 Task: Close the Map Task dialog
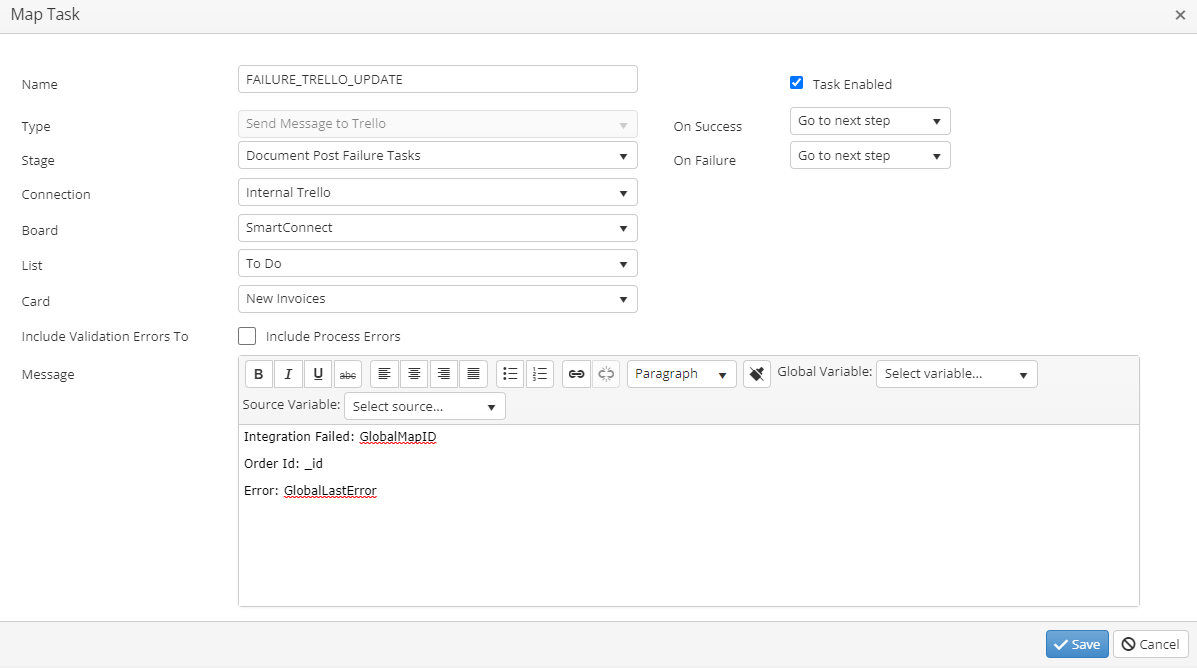pos(1180,15)
